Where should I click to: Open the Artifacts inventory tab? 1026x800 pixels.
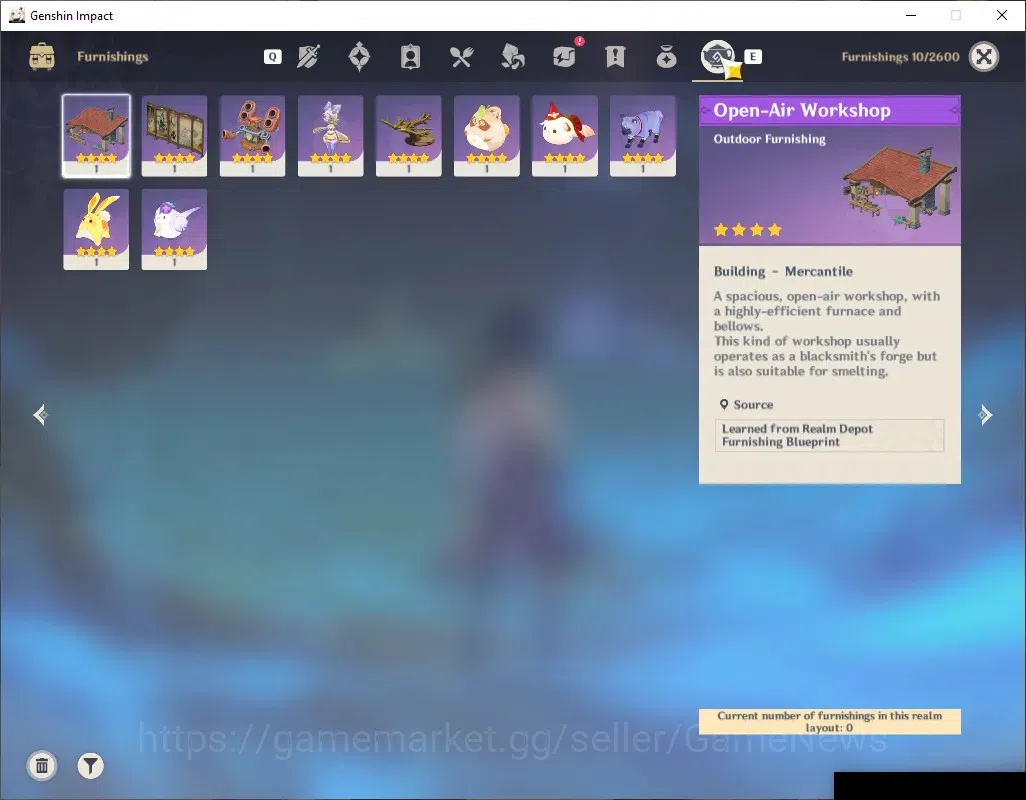point(359,57)
